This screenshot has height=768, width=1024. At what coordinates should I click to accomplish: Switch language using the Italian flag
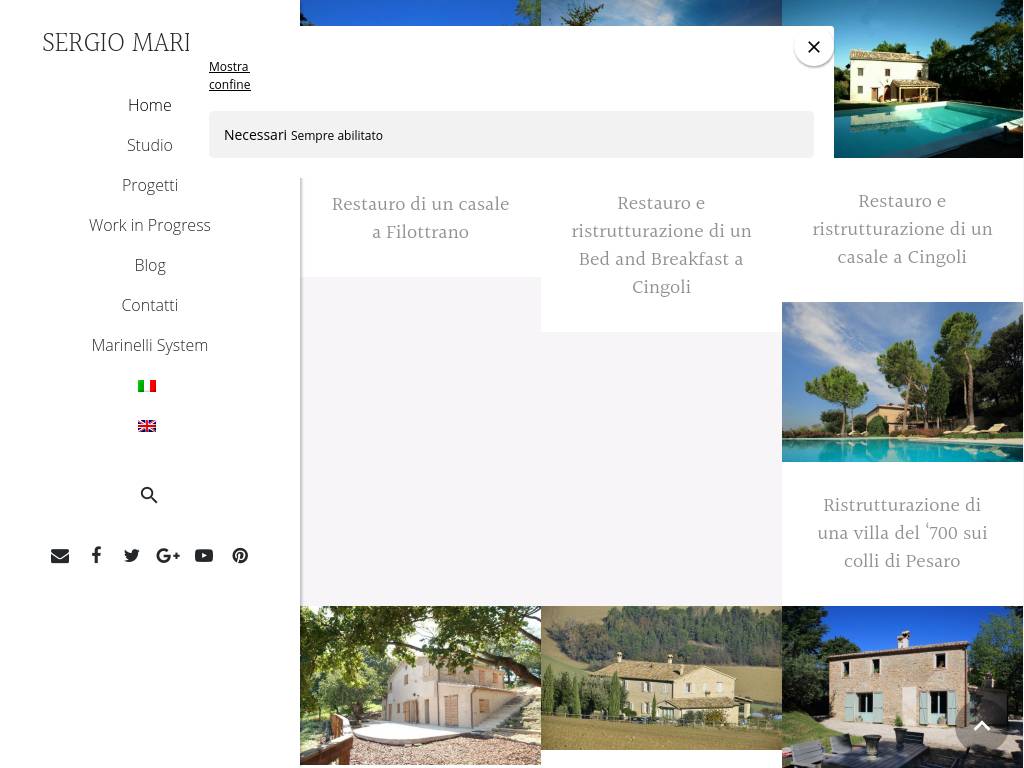[147, 386]
